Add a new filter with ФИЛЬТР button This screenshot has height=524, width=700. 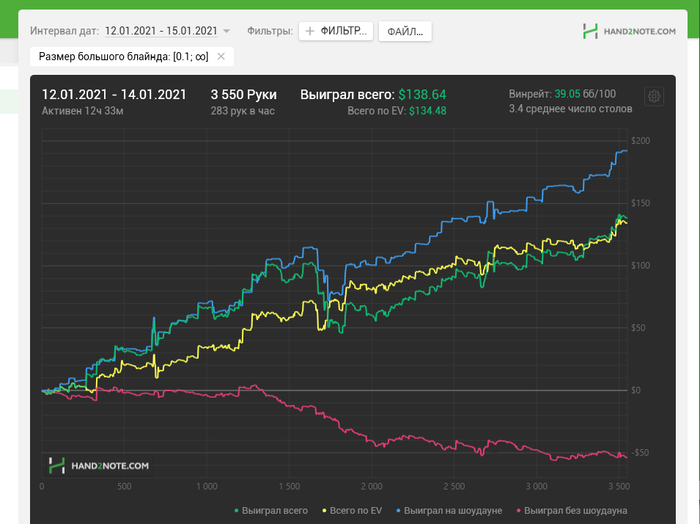[336, 31]
